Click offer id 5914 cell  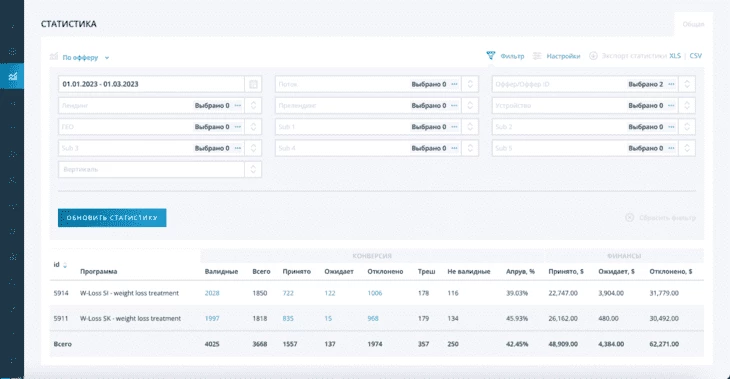pyautogui.click(x=61, y=293)
